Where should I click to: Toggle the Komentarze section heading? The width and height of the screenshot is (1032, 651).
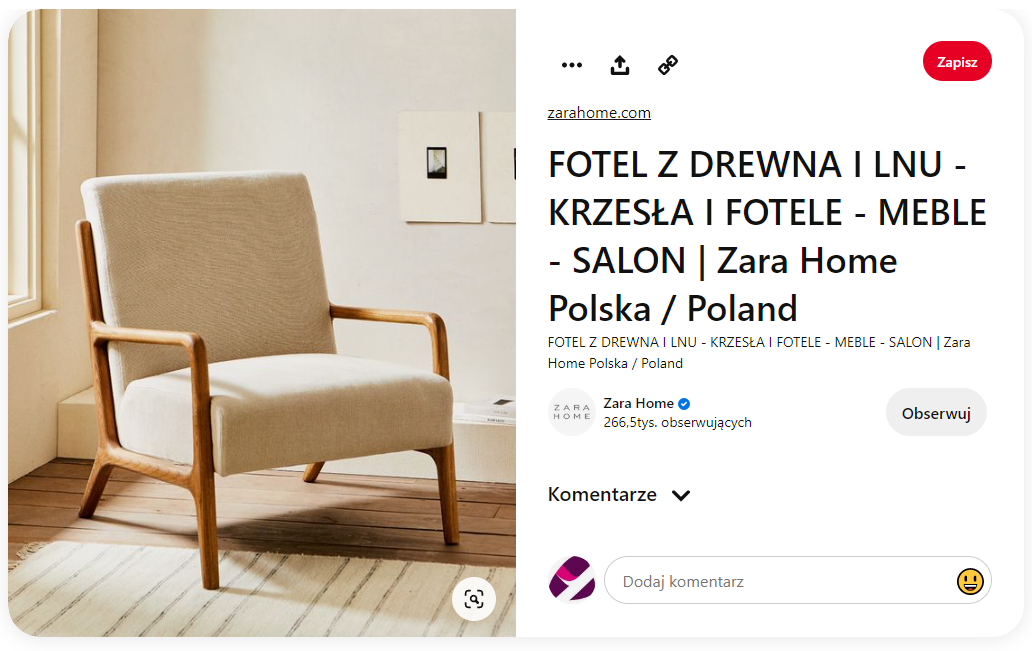point(602,494)
